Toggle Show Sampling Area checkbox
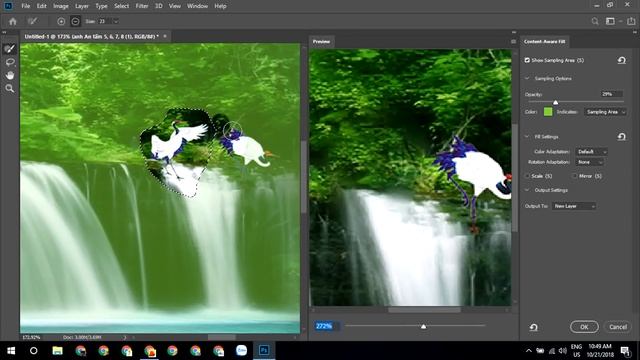The height and width of the screenshot is (360, 640). [527, 60]
